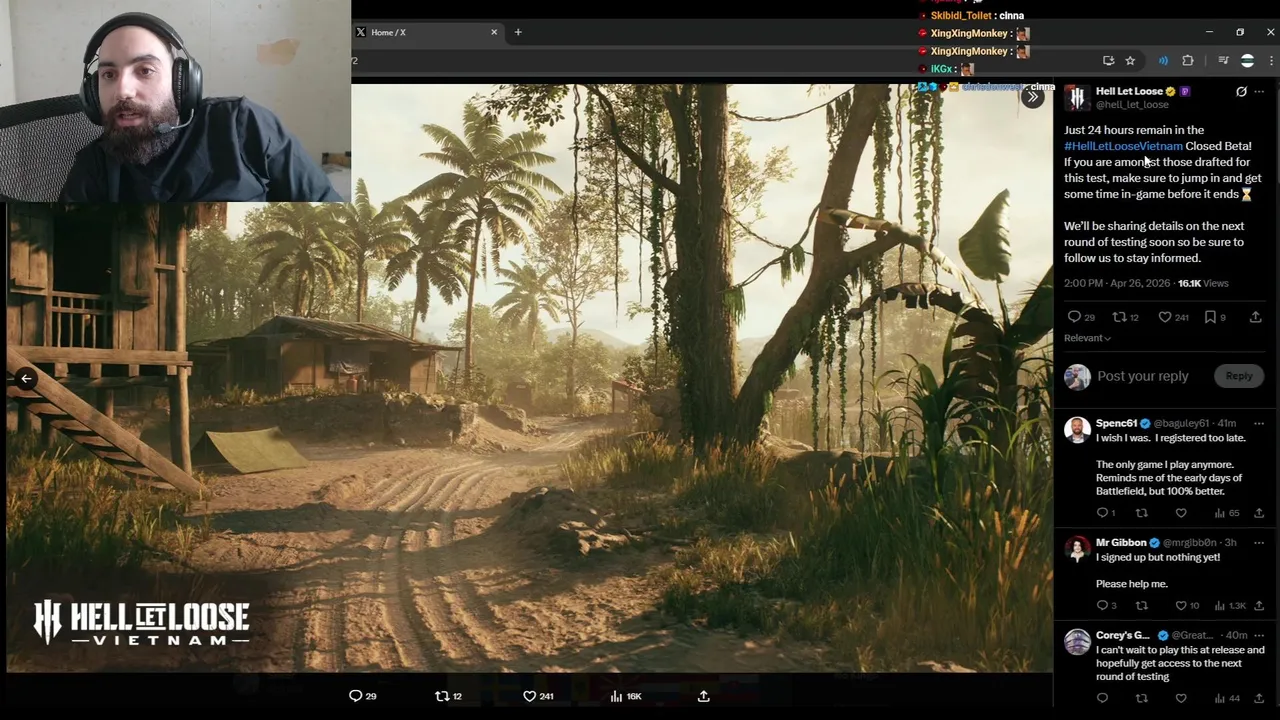
Task: Like Corey's comment
Action: tap(1181, 698)
